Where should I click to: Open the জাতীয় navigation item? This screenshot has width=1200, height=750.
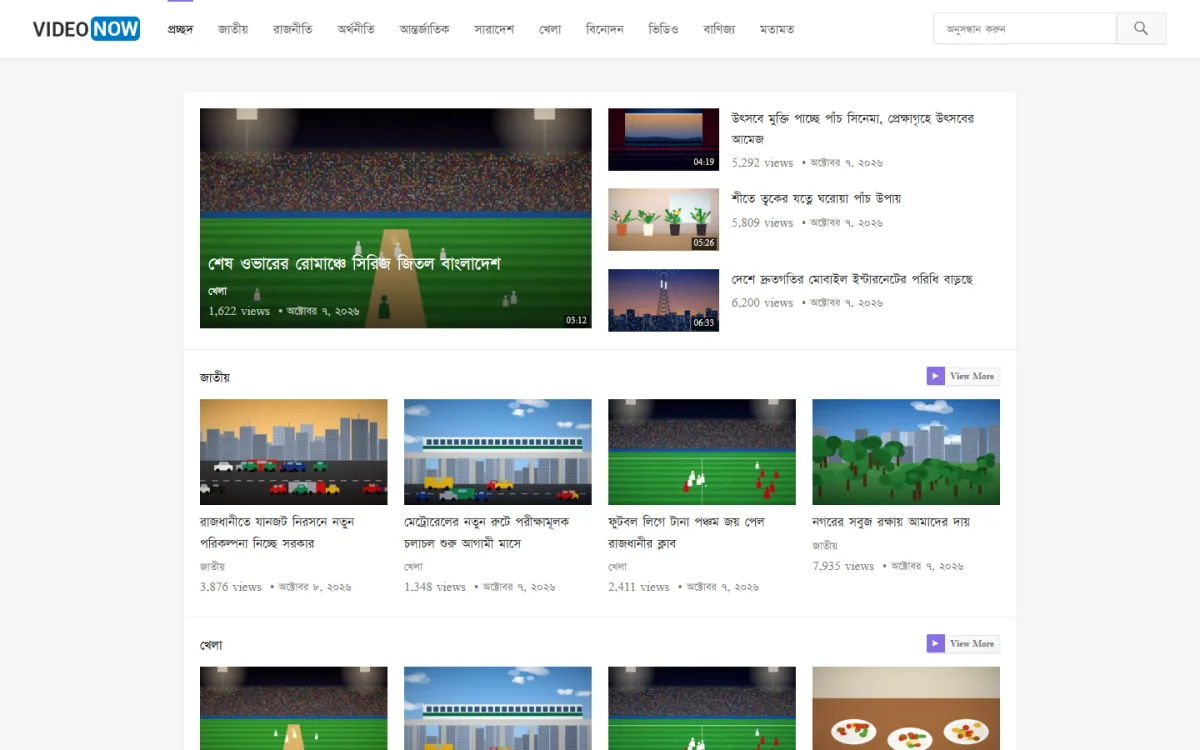[233, 29]
